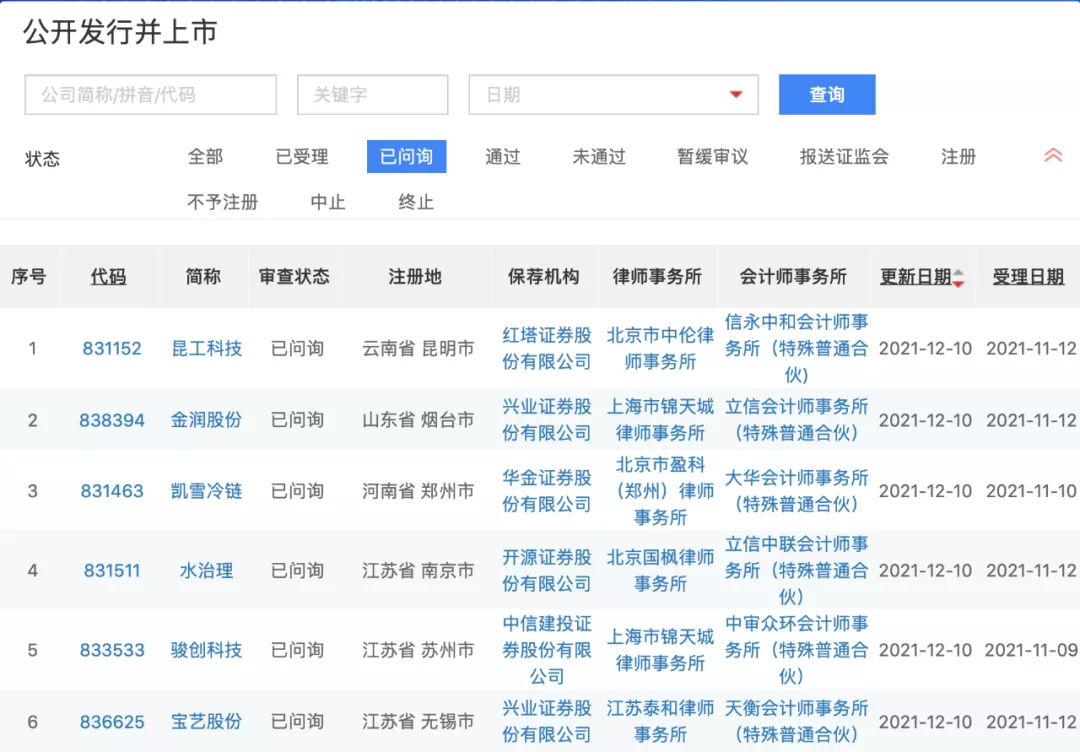Image resolution: width=1080 pixels, height=752 pixels.
Task: Open company 凯雪冷链
Action: click(206, 491)
